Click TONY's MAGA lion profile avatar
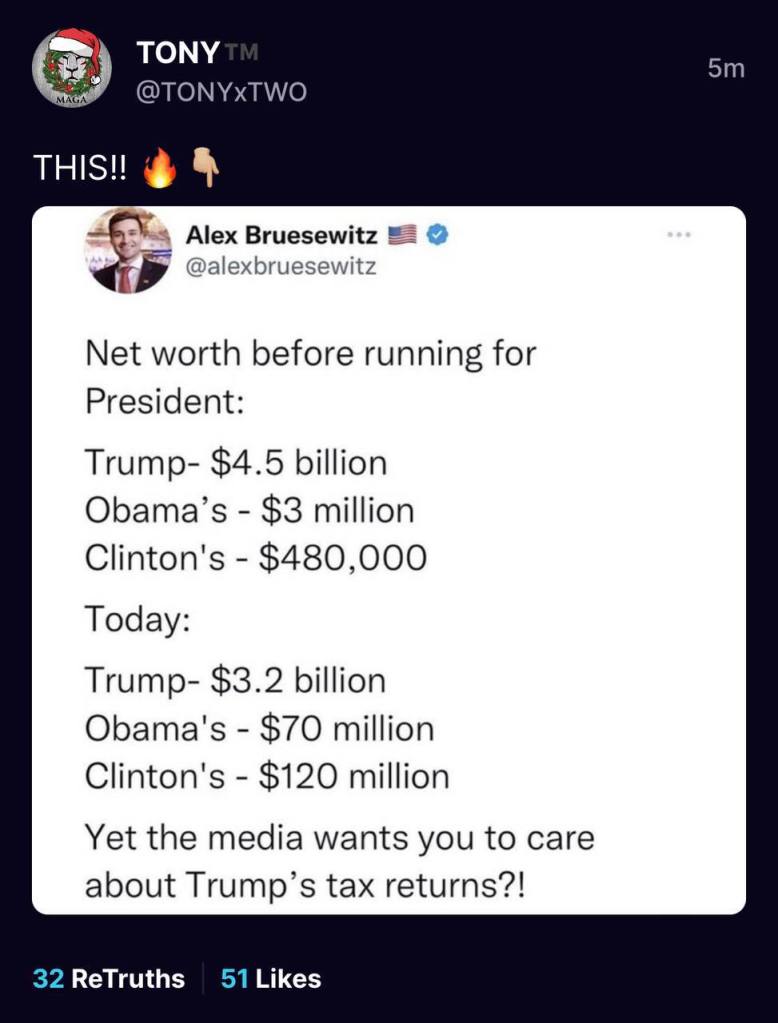The image size is (778, 1023). (69, 67)
